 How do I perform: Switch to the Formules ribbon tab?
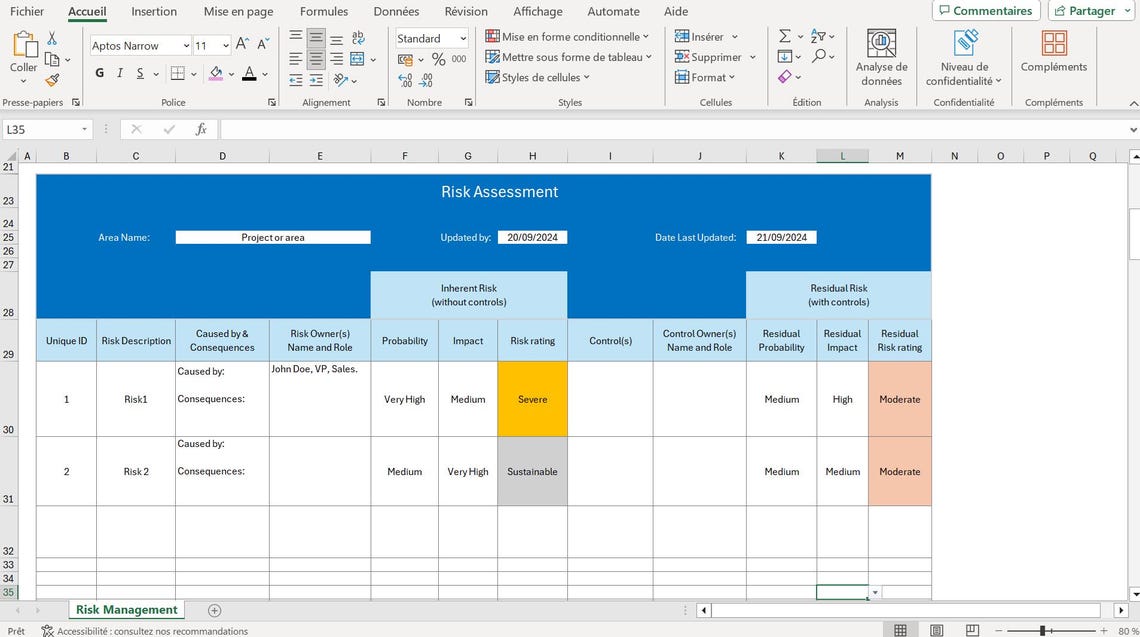[323, 11]
